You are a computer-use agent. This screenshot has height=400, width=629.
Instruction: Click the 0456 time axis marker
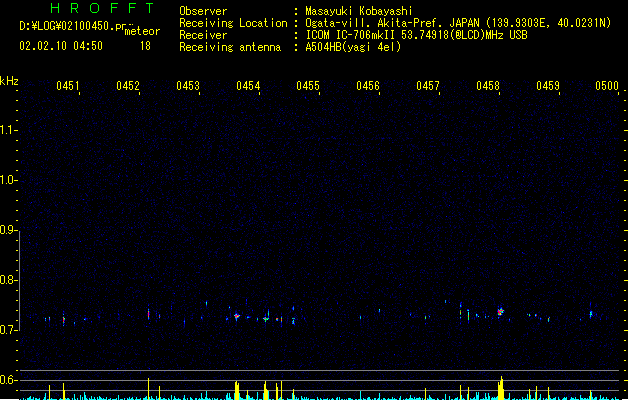tap(368, 86)
